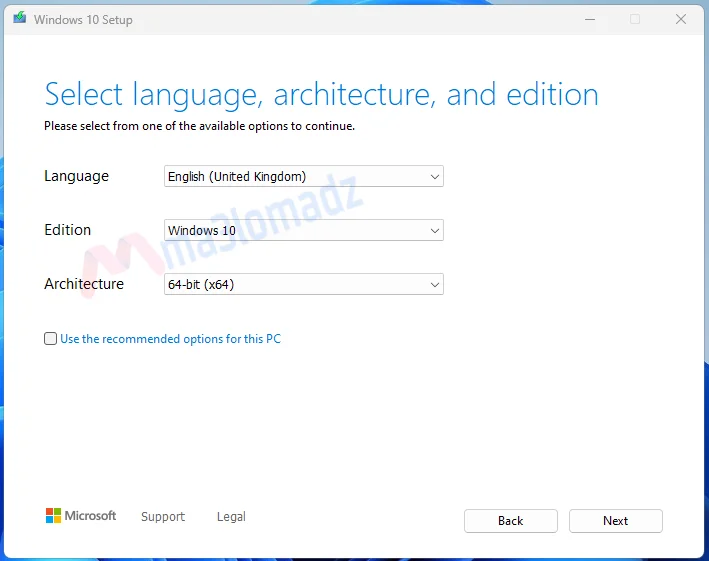Click the recommended options label text
Viewport: 709px width, 561px height.
170,339
